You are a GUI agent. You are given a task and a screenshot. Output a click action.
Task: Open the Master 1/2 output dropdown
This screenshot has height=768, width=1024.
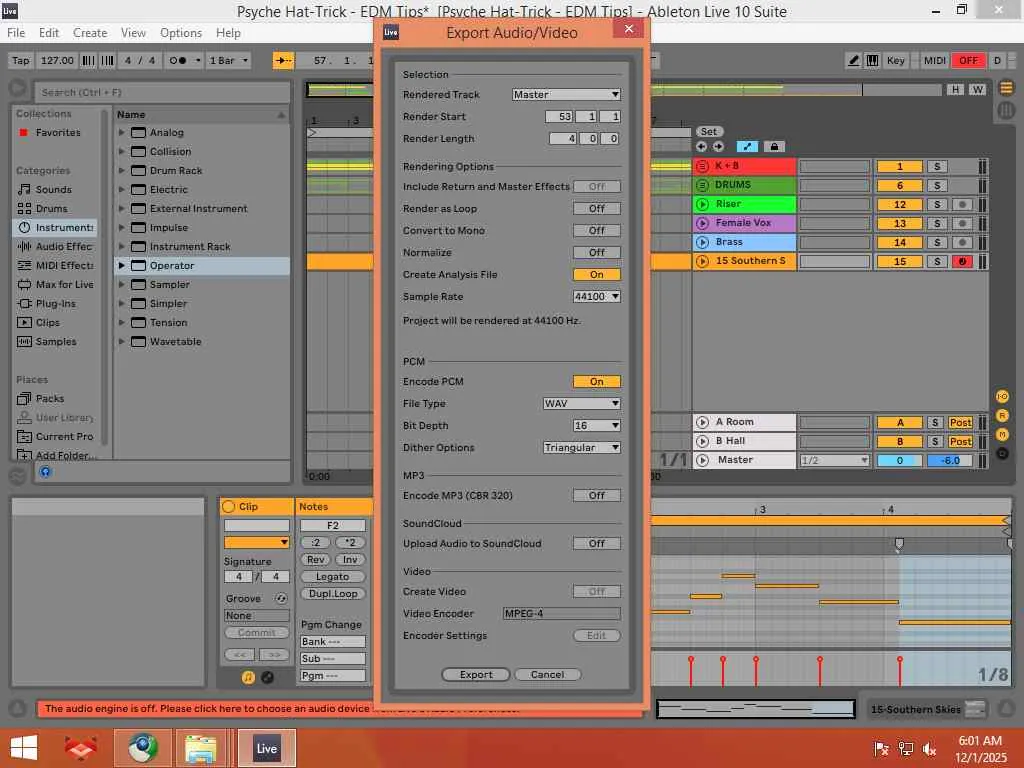pos(835,460)
